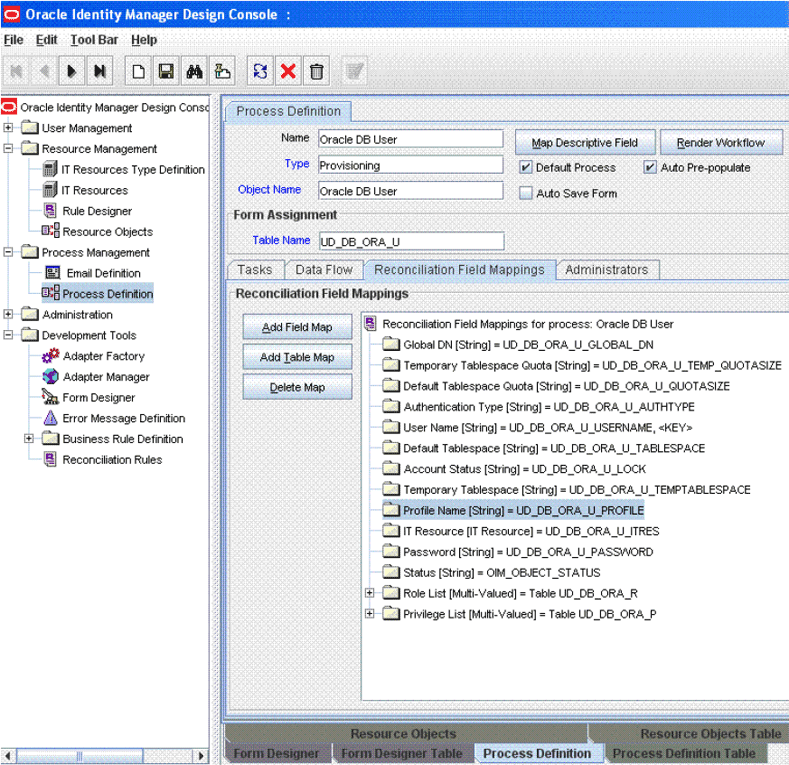Click the trash can toolbar icon
This screenshot has height=765, width=789.
[x=317, y=71]
